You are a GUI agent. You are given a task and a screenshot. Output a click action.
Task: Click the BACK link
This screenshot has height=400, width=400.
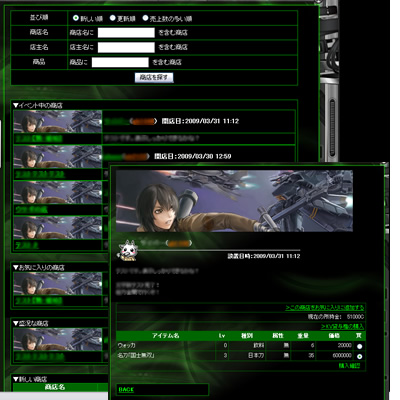[126, 389]
